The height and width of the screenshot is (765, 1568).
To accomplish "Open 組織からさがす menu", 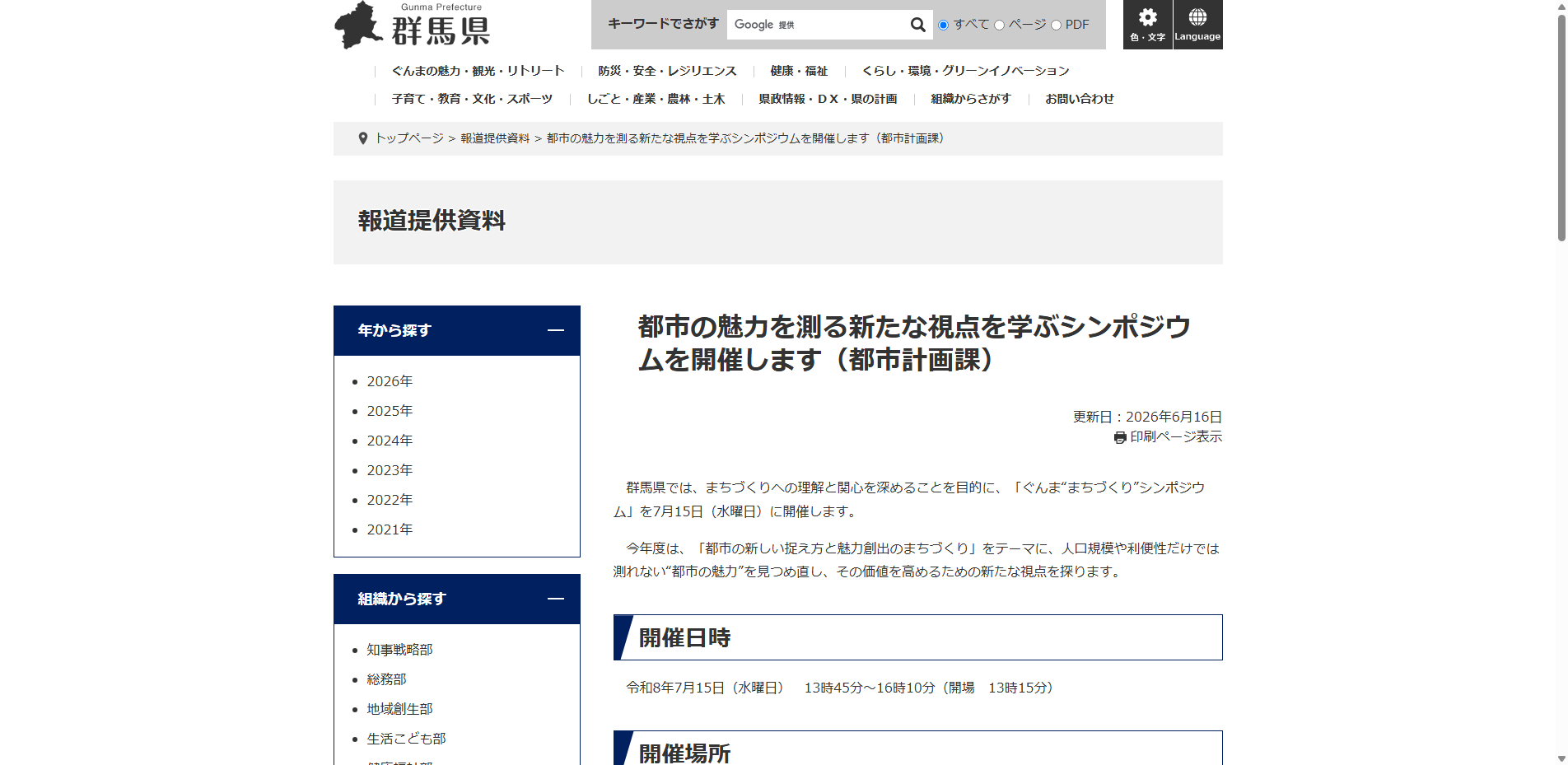I will (971, 99).
